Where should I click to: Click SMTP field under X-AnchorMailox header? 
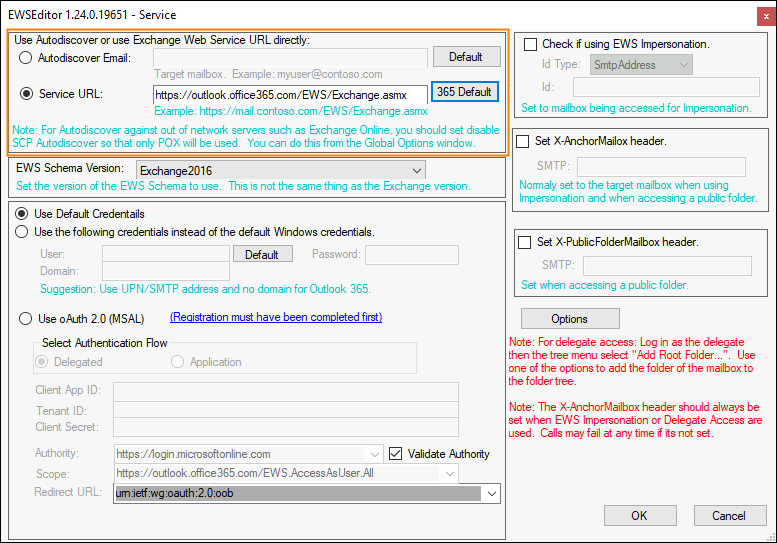point(662,167)
